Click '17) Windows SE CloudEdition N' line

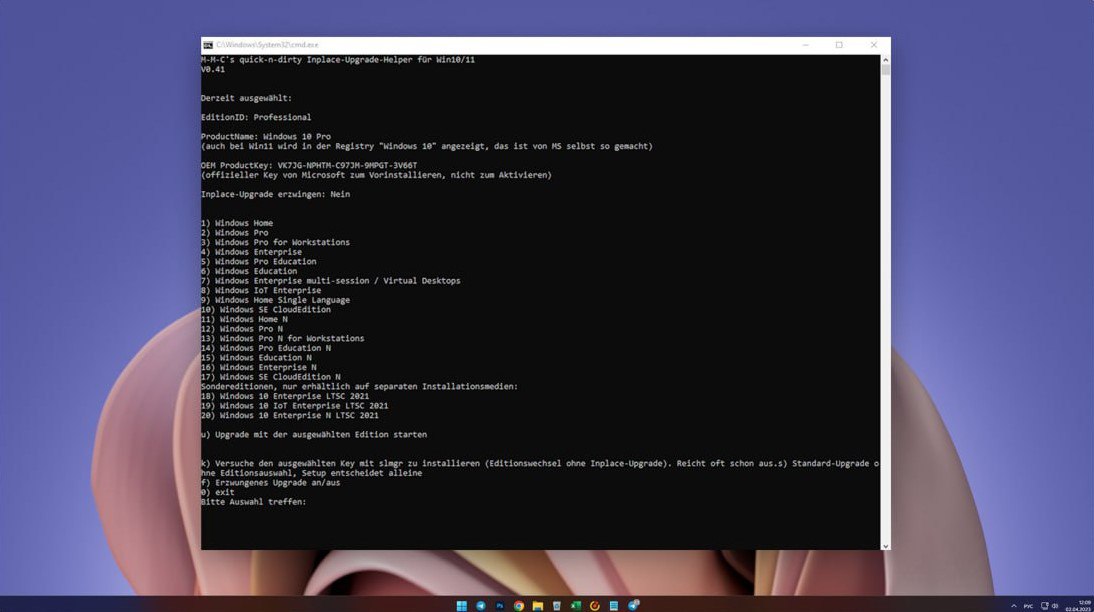271,377
